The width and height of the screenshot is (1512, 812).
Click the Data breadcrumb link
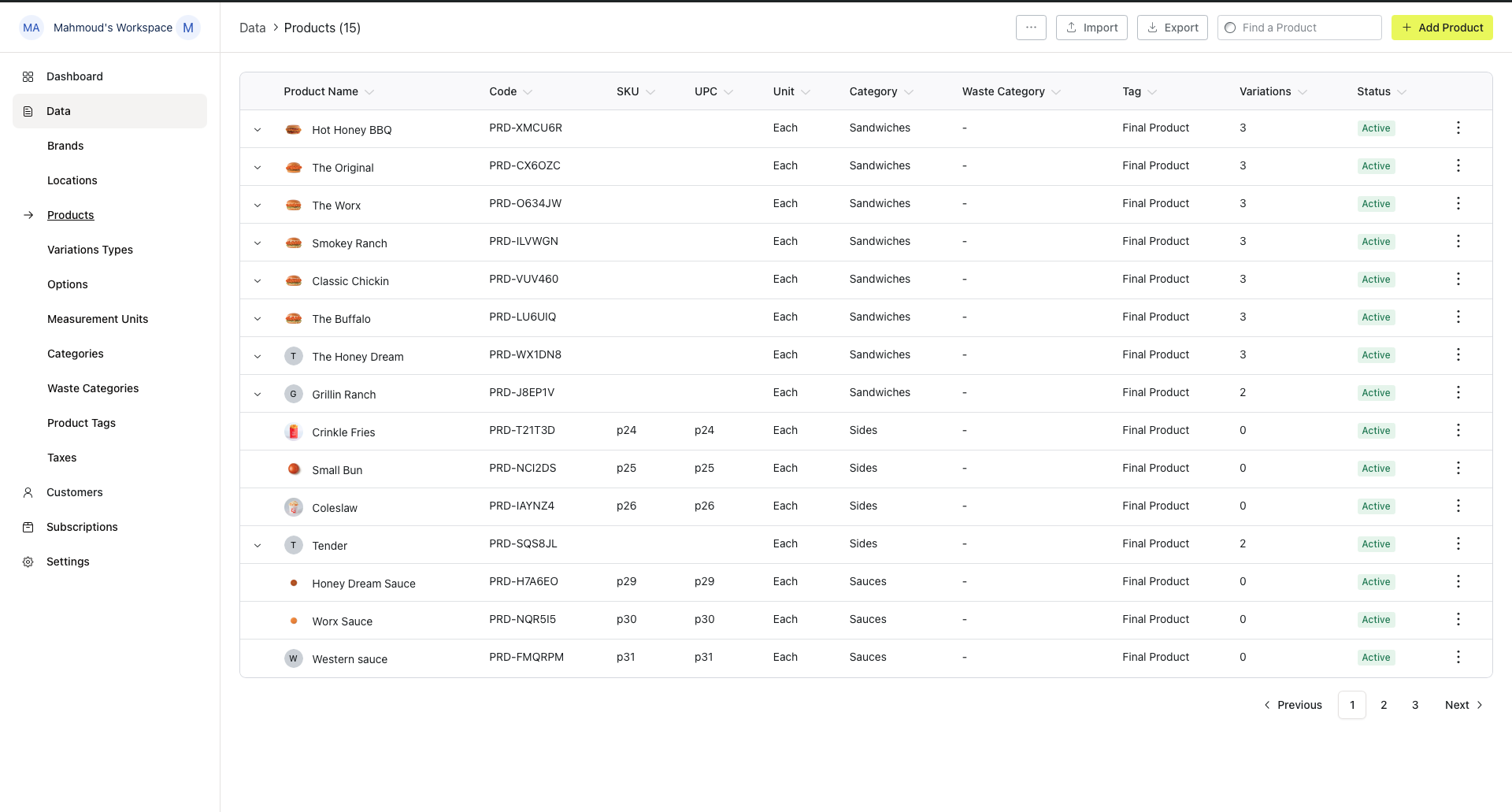point(253,28)
